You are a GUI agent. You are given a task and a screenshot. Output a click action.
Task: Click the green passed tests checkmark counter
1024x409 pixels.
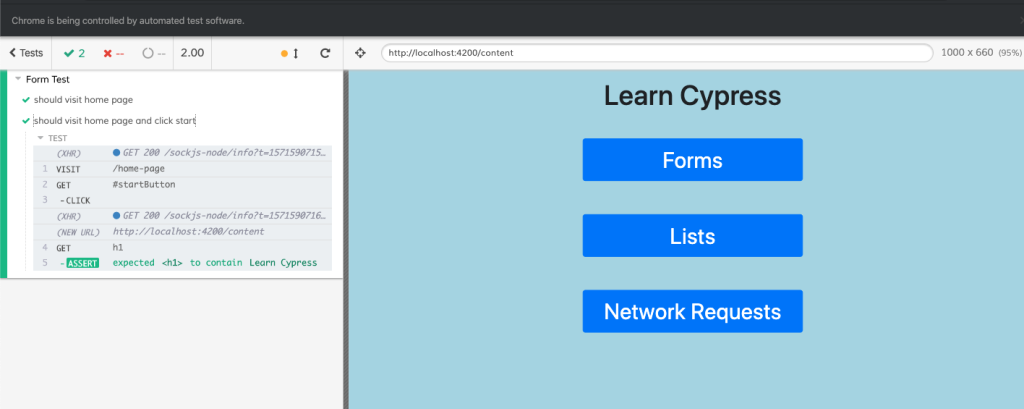pos(74,53)
